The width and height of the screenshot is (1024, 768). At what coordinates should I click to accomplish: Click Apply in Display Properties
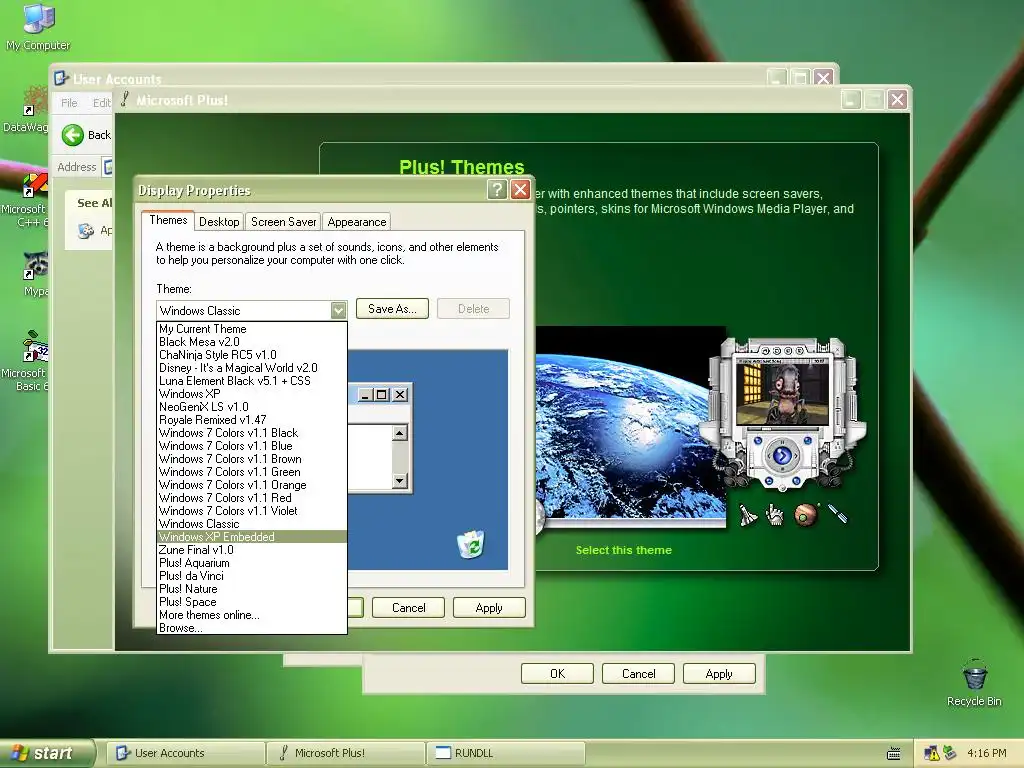tap(489, 608)
